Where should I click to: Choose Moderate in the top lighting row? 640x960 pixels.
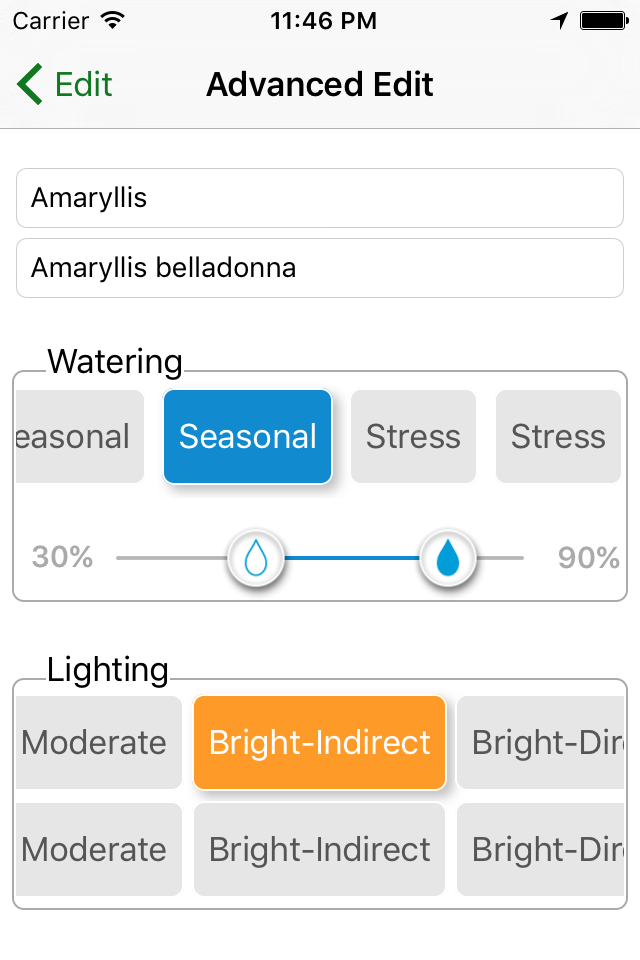pyautogui.click(x=99, y=743)
